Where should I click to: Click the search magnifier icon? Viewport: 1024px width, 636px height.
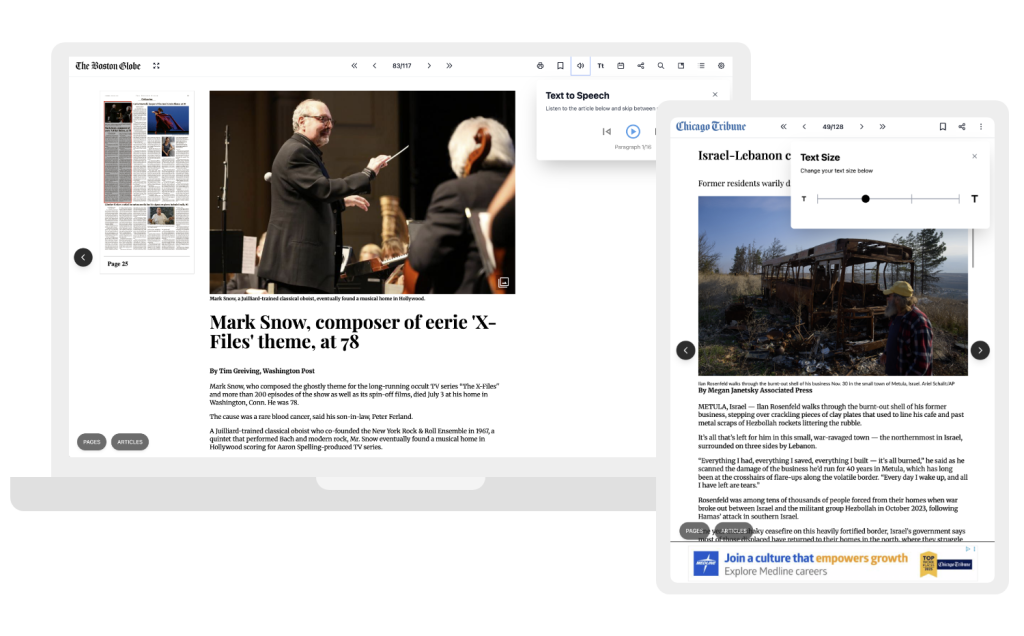pyautogui.click(x=661, y=66)
